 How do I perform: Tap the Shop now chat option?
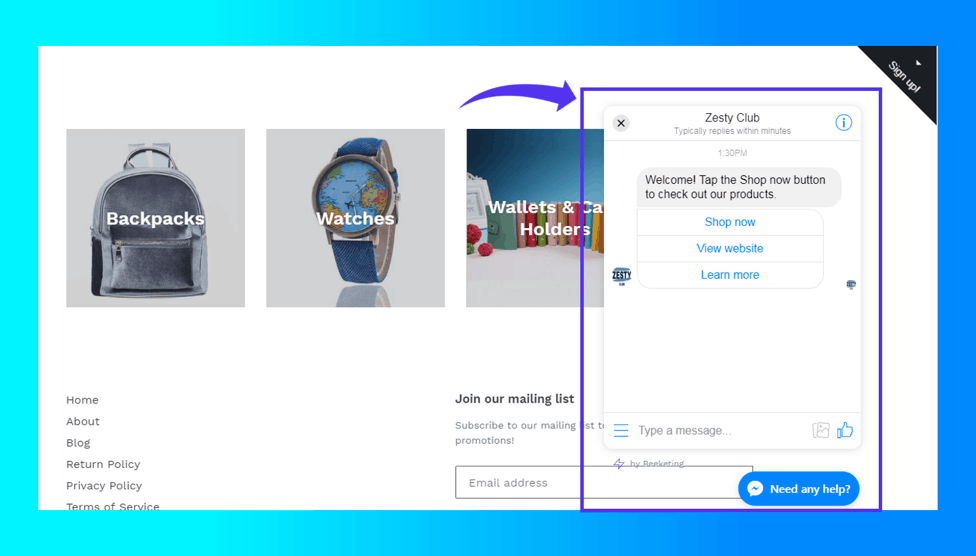pos(729,222)
